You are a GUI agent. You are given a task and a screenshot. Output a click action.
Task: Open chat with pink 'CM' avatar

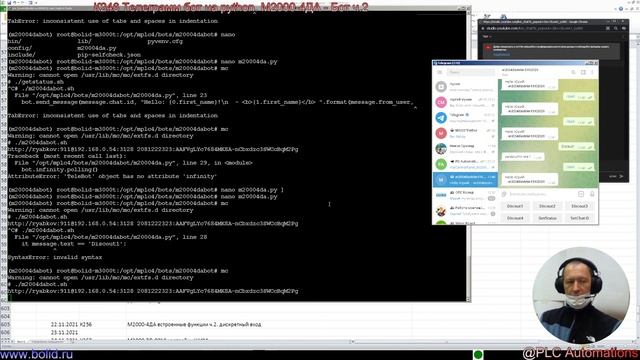click(465, 102)
